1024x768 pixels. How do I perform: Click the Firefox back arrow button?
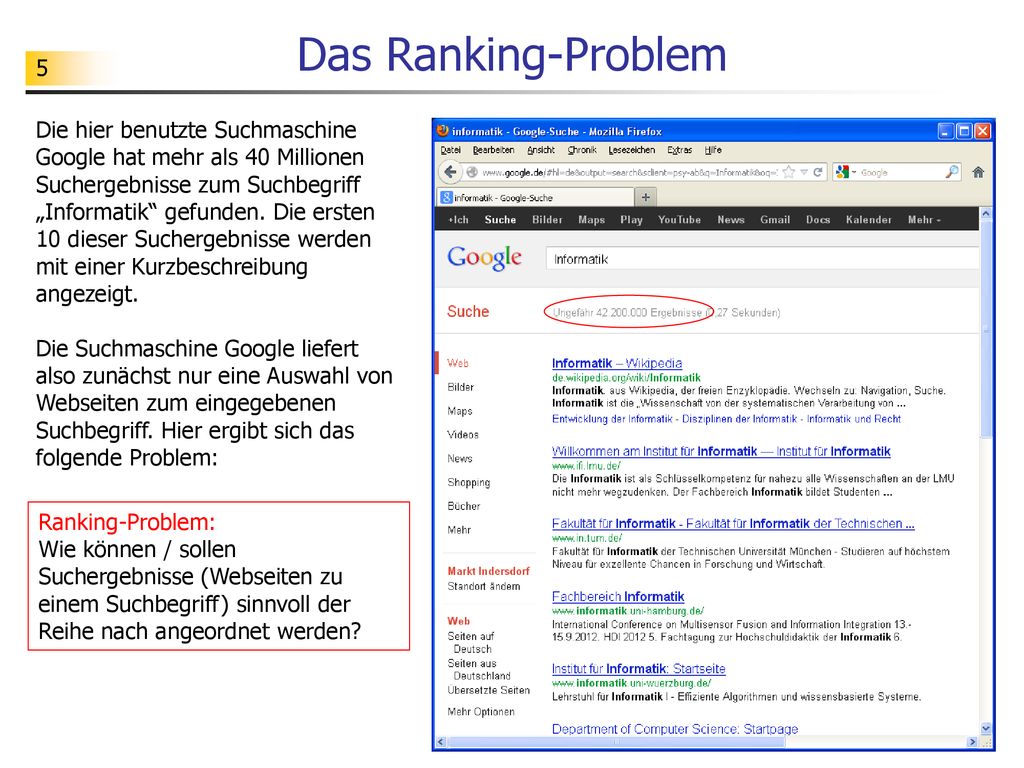(449, 172)
